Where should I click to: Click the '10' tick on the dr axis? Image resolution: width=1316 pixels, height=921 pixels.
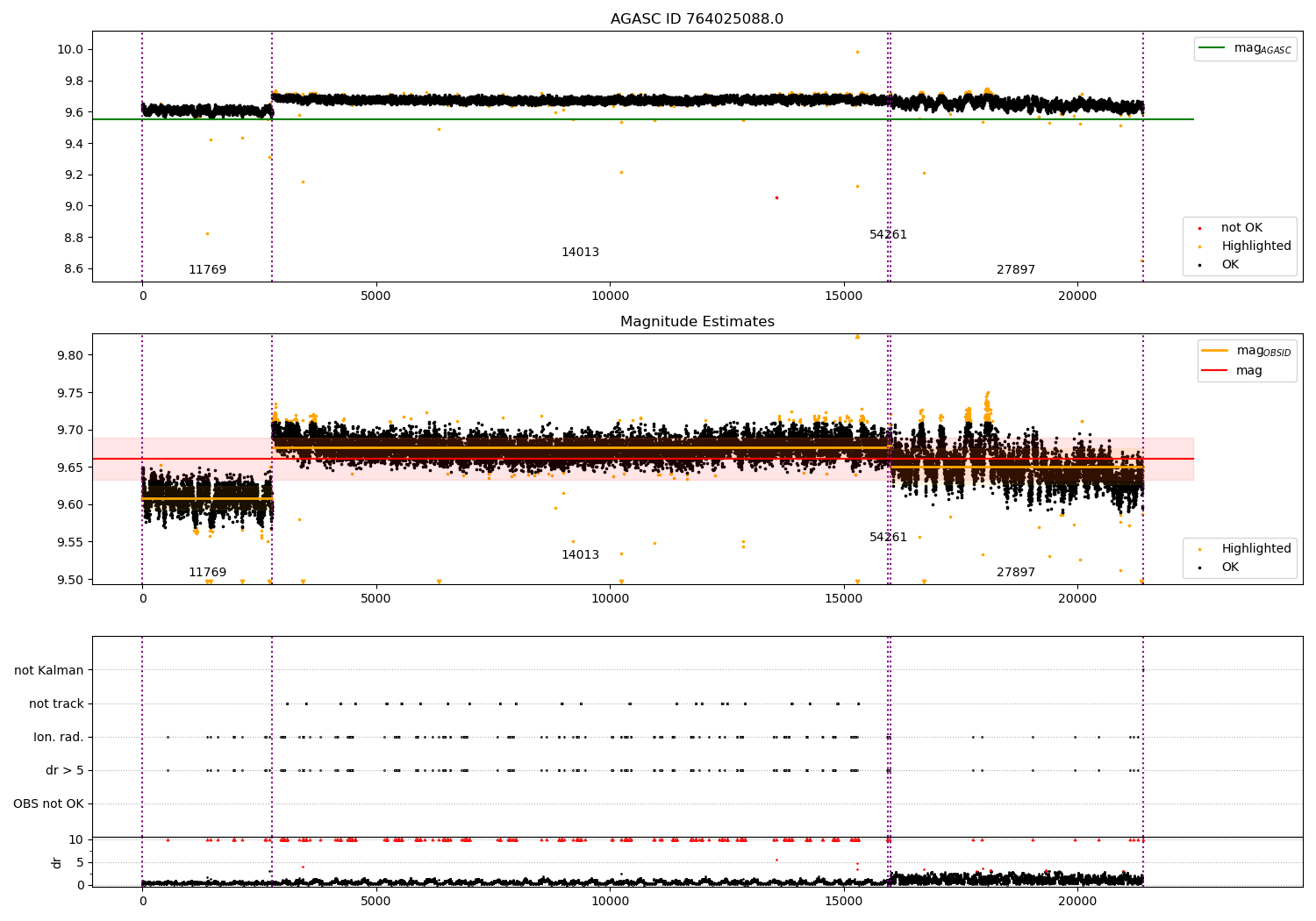point(76,839)
